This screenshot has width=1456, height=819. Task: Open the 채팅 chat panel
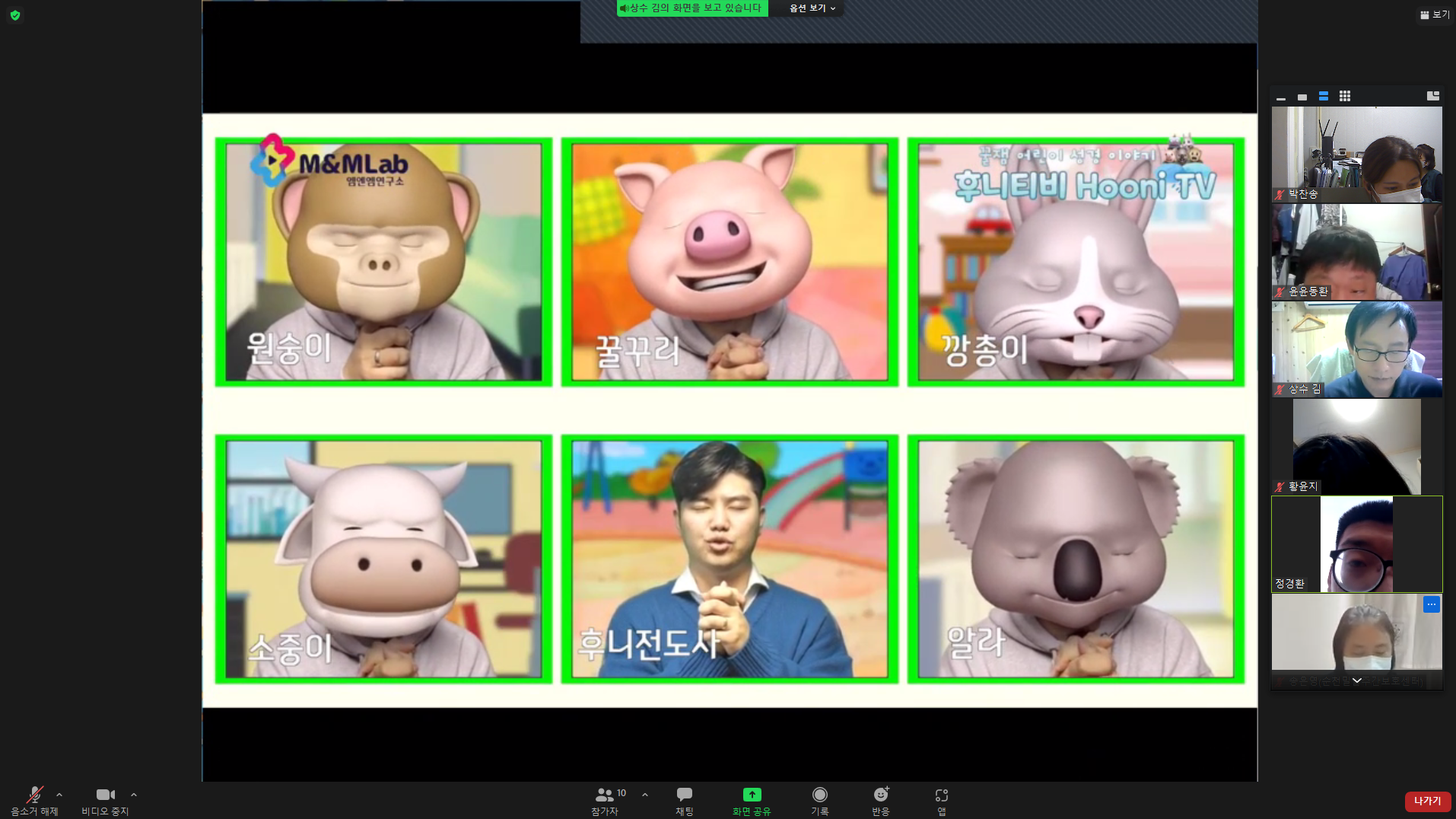pos(685,801)
